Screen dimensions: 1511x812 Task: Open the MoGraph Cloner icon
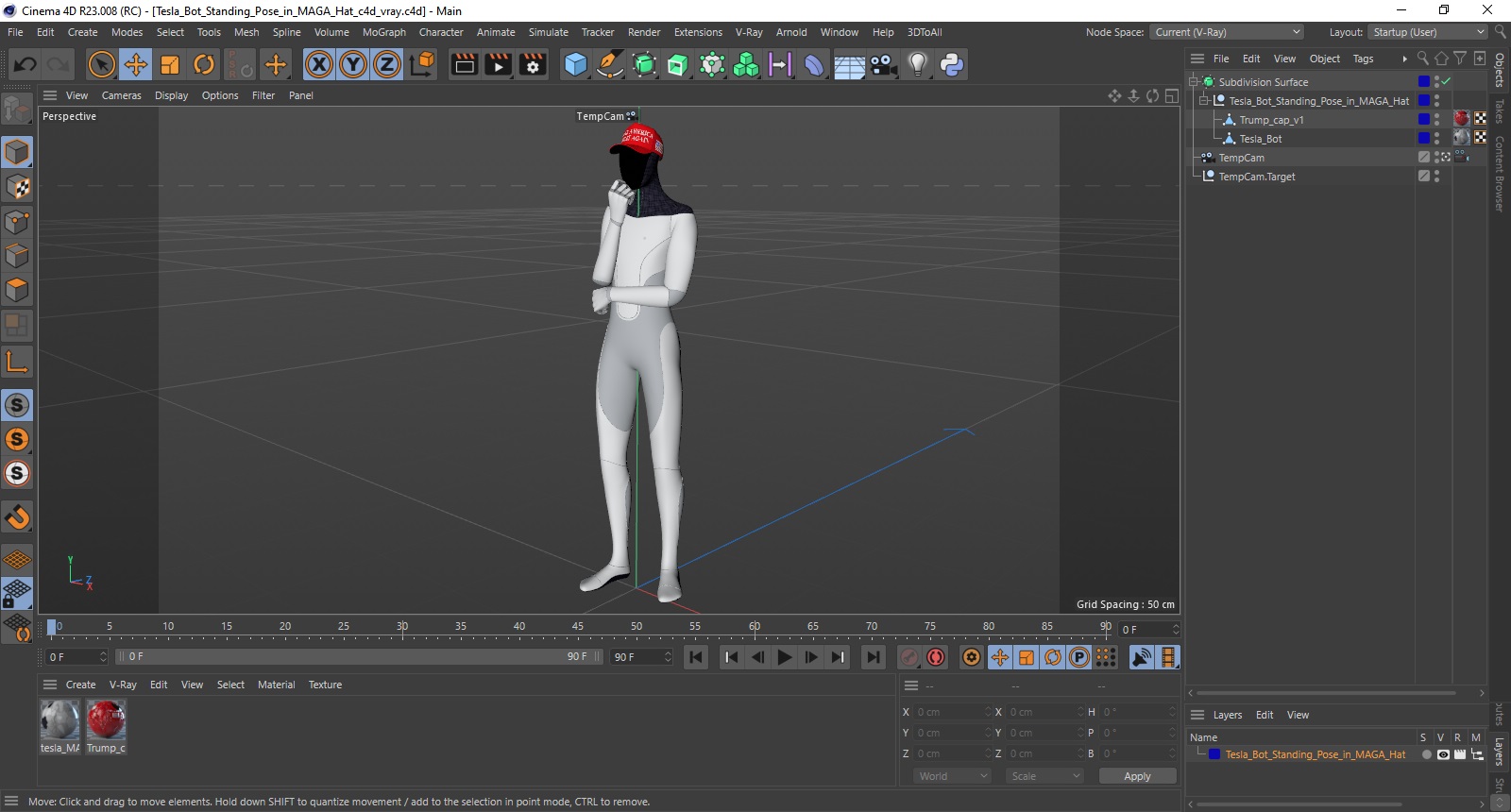click(x=746, y=64)
